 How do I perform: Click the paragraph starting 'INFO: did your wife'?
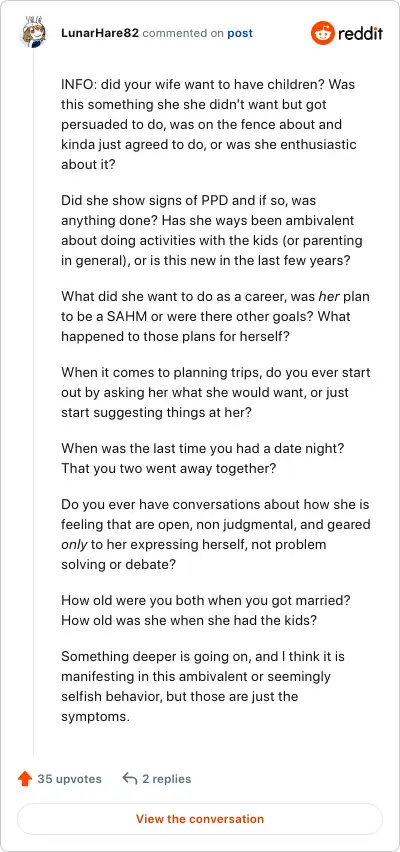pos(209,124)
